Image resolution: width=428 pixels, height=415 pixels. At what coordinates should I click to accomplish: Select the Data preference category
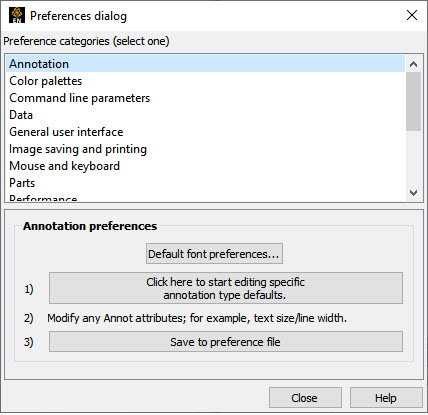205,115
